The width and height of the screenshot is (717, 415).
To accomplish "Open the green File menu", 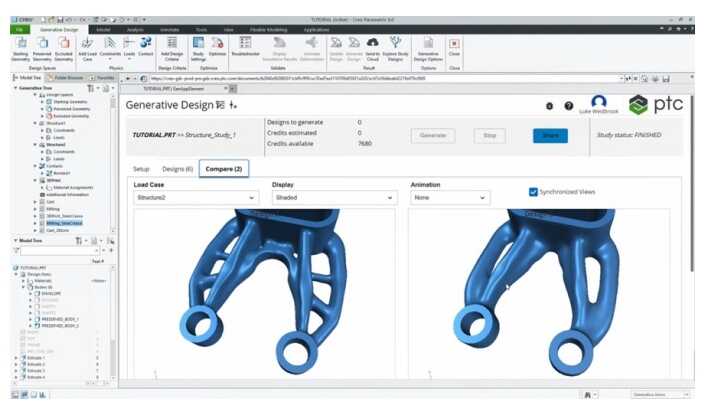I will pos(20,30).
